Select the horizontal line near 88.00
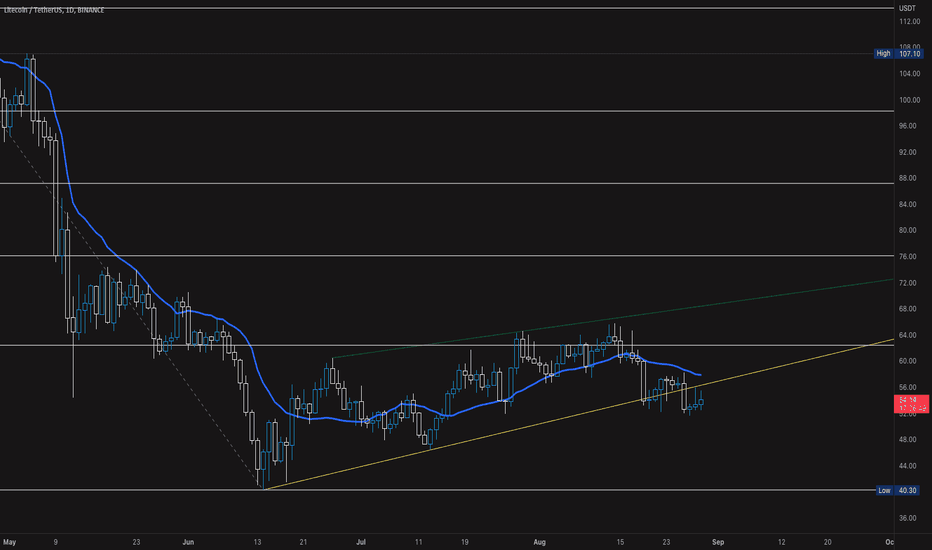Image resolution: width=932 pixels, height=550 pixels. (447, 183)
